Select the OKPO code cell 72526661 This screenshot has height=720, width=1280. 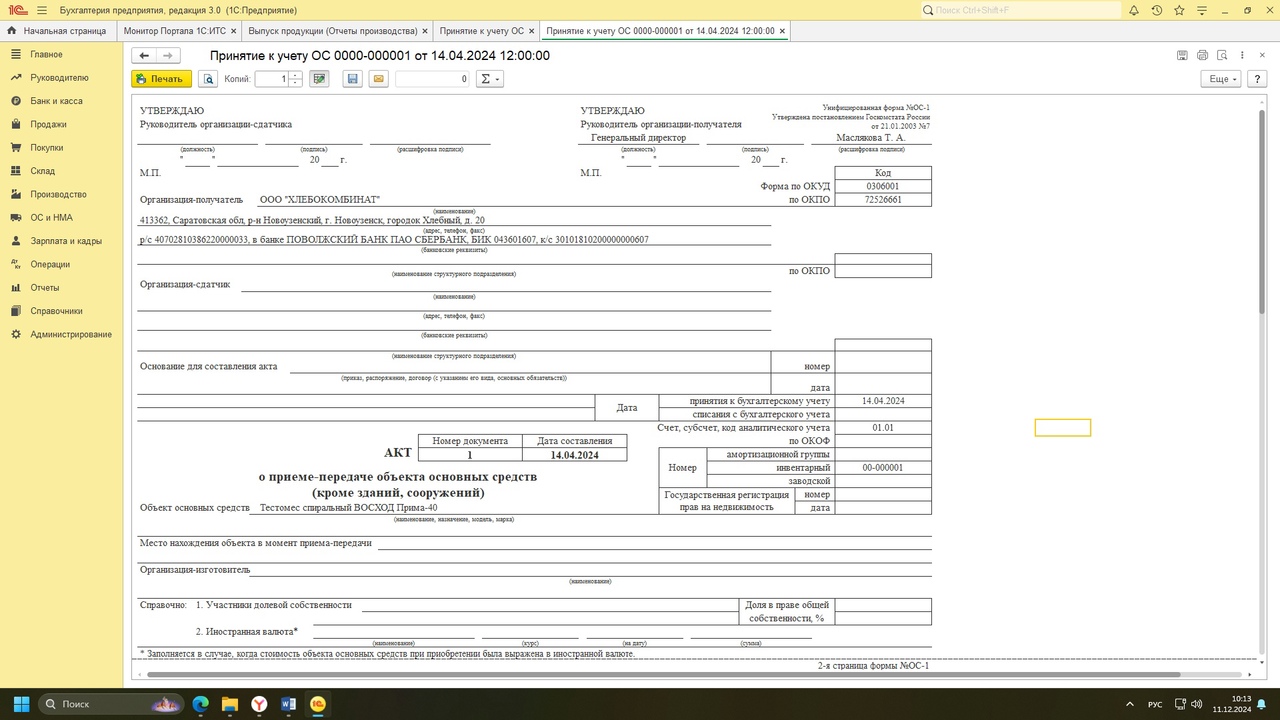tap(883, 199)
